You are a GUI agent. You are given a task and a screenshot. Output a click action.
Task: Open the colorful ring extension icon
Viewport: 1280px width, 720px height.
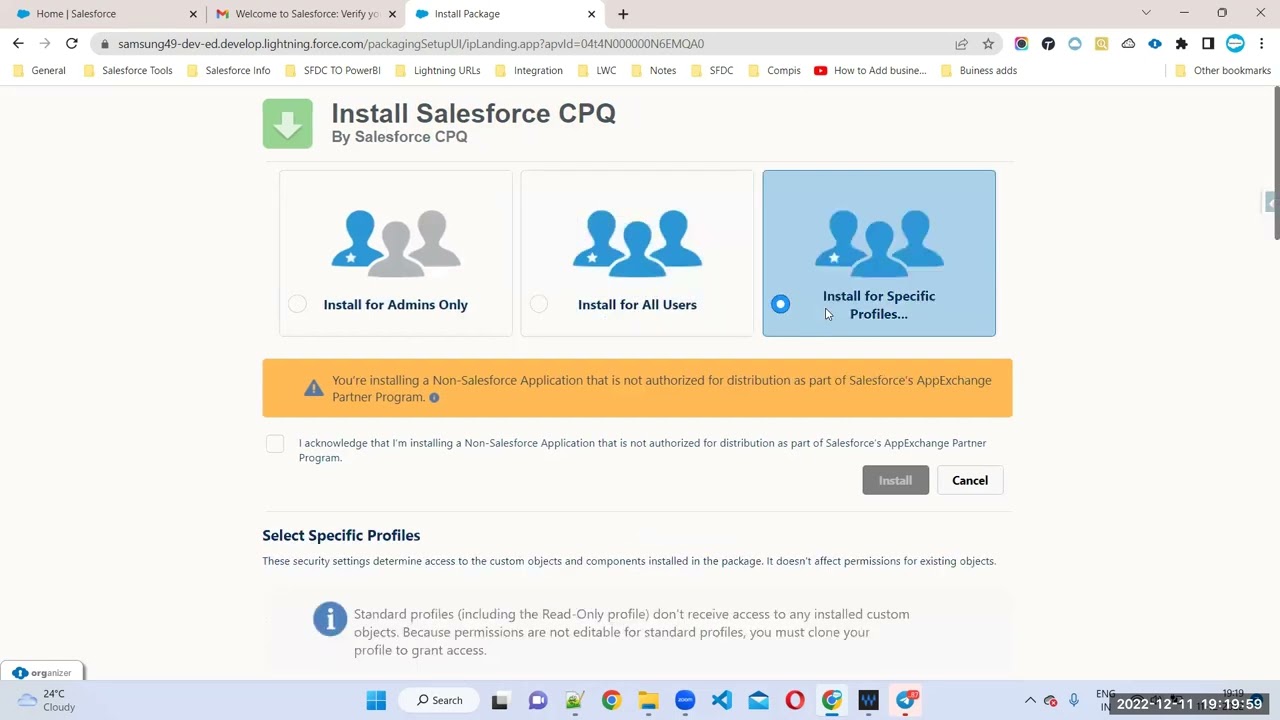coord(1021,44)
